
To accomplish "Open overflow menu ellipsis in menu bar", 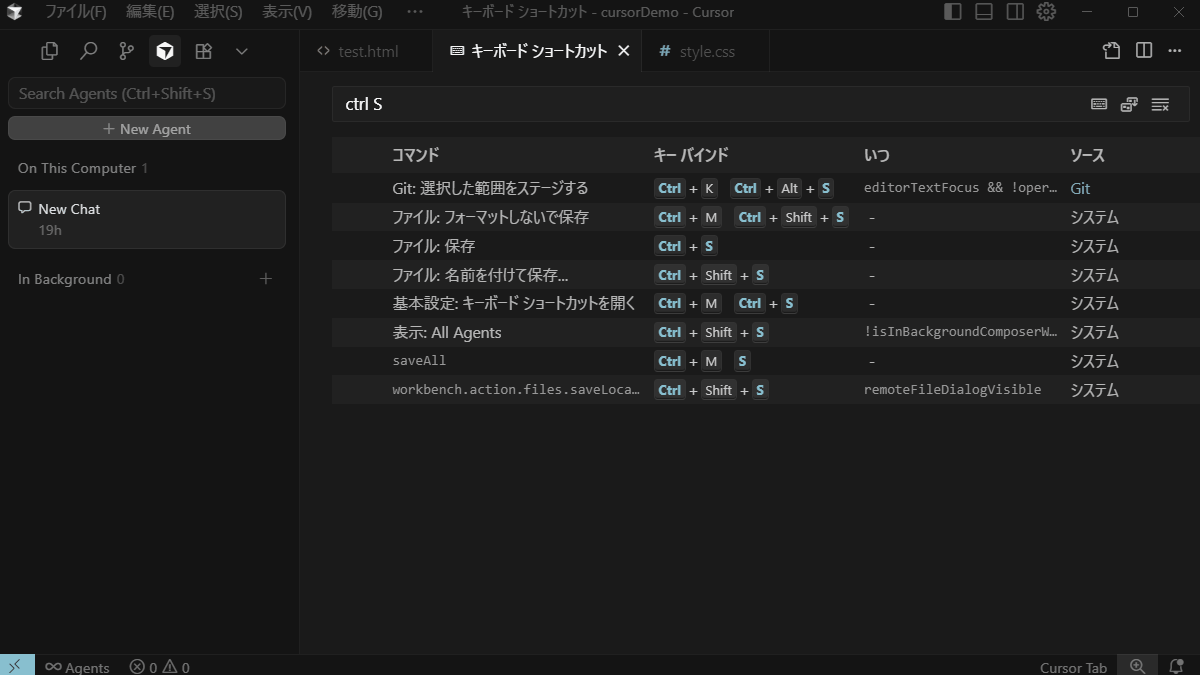I will point(415,12).
